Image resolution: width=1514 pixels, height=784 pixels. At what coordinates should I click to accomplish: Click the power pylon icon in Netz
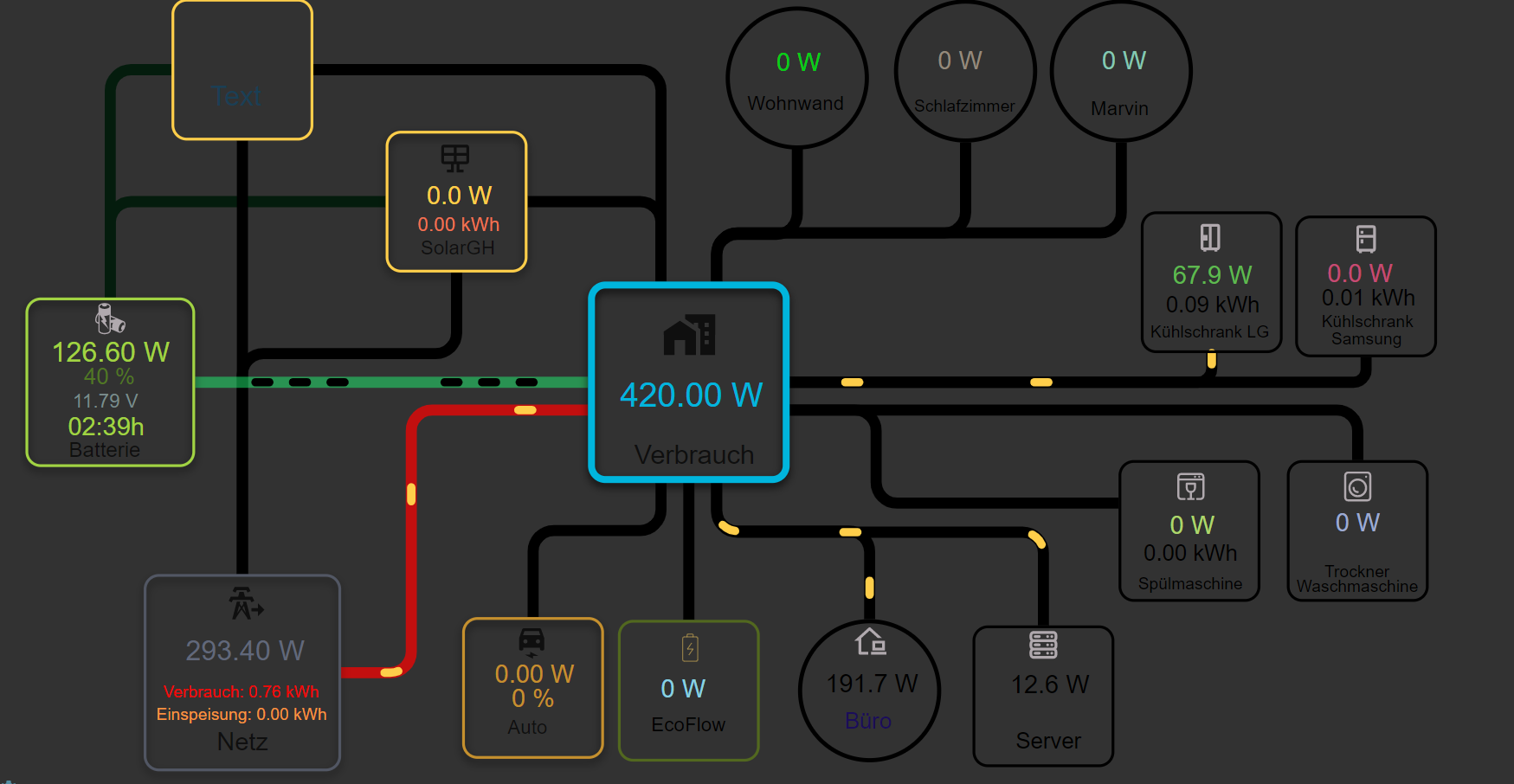click(x=246, y=603)
